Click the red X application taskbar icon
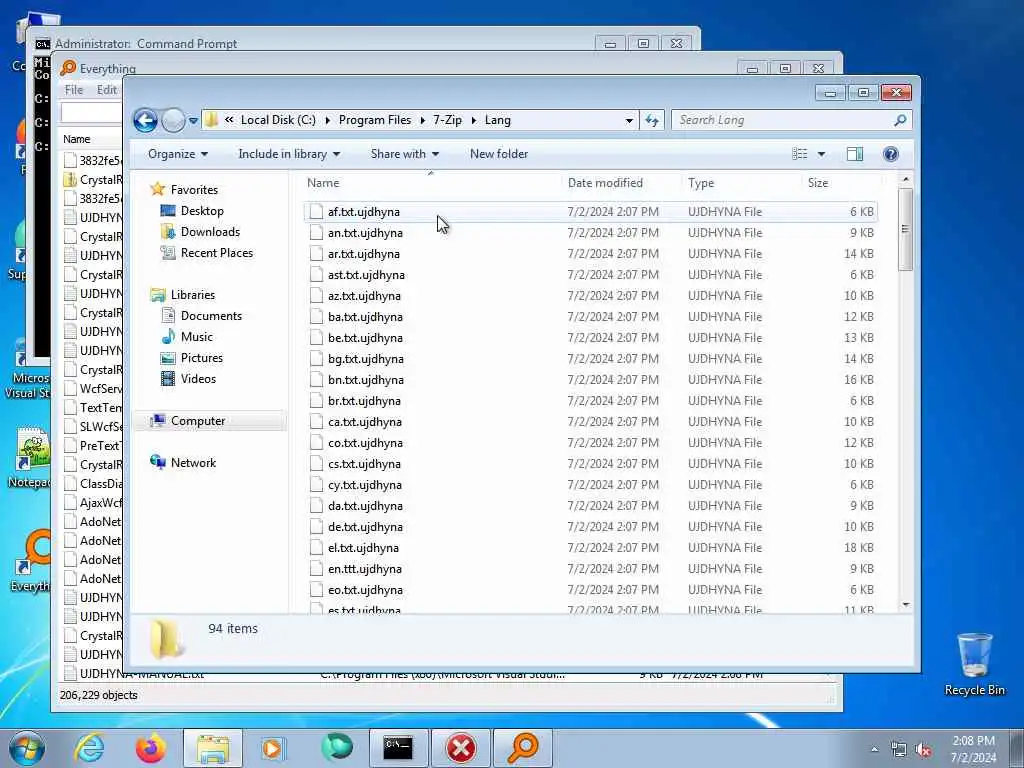 click(461, 748)
